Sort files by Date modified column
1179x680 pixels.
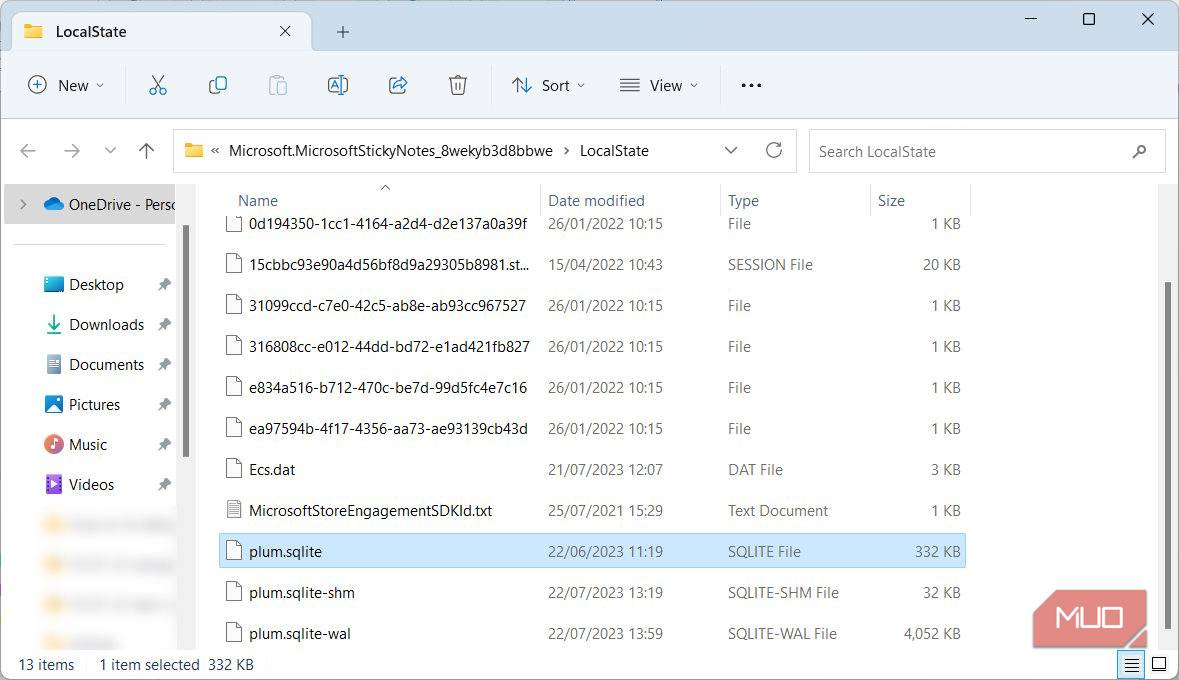click(596, 200)
